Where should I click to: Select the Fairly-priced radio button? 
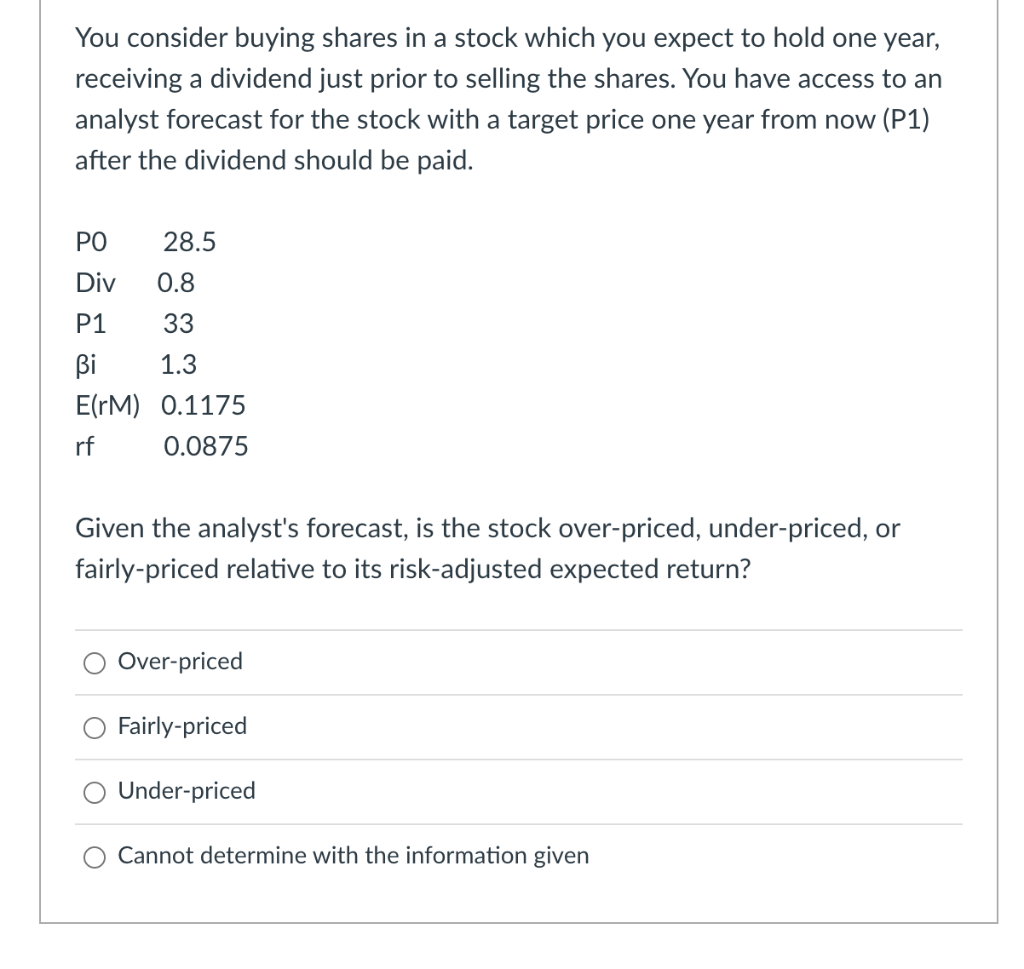click(94, 727)
